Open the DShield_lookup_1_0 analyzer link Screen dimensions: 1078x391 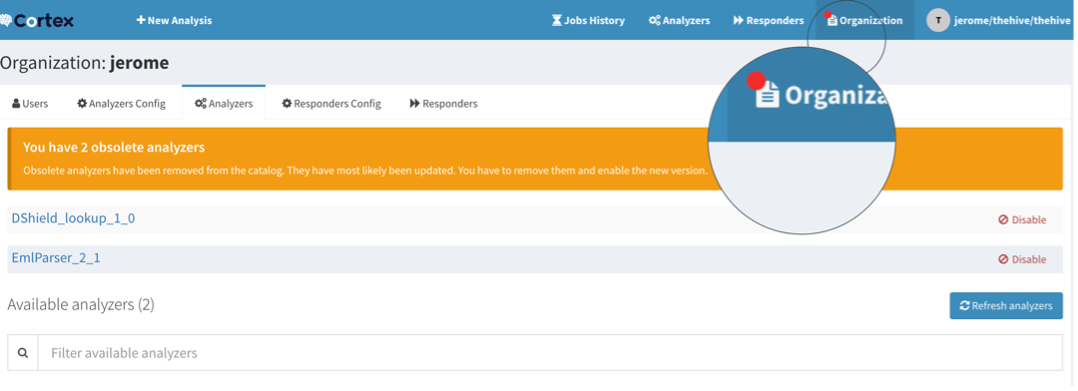coord(74,219)
